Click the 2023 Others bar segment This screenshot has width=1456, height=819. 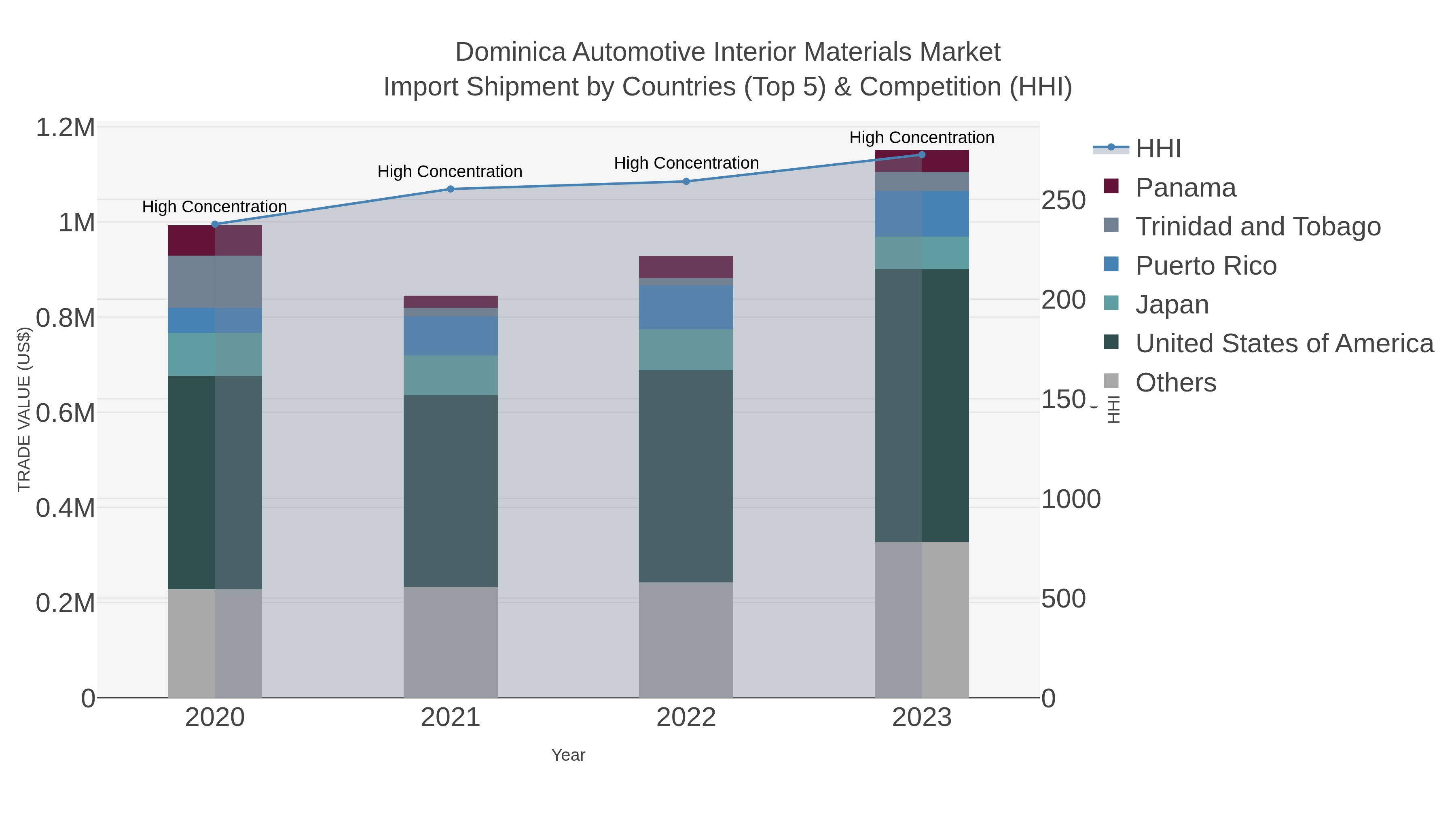[922, 620]
